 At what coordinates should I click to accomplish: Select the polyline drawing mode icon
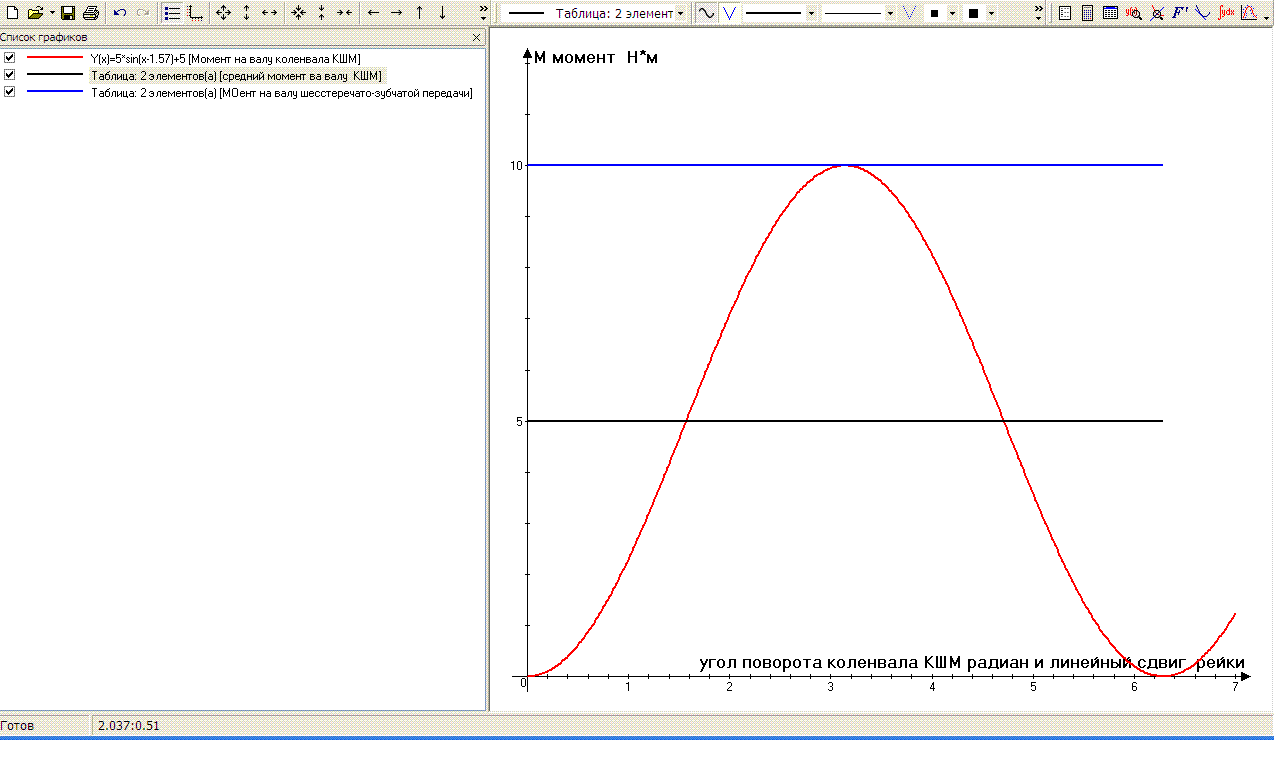tap(729, 13)
